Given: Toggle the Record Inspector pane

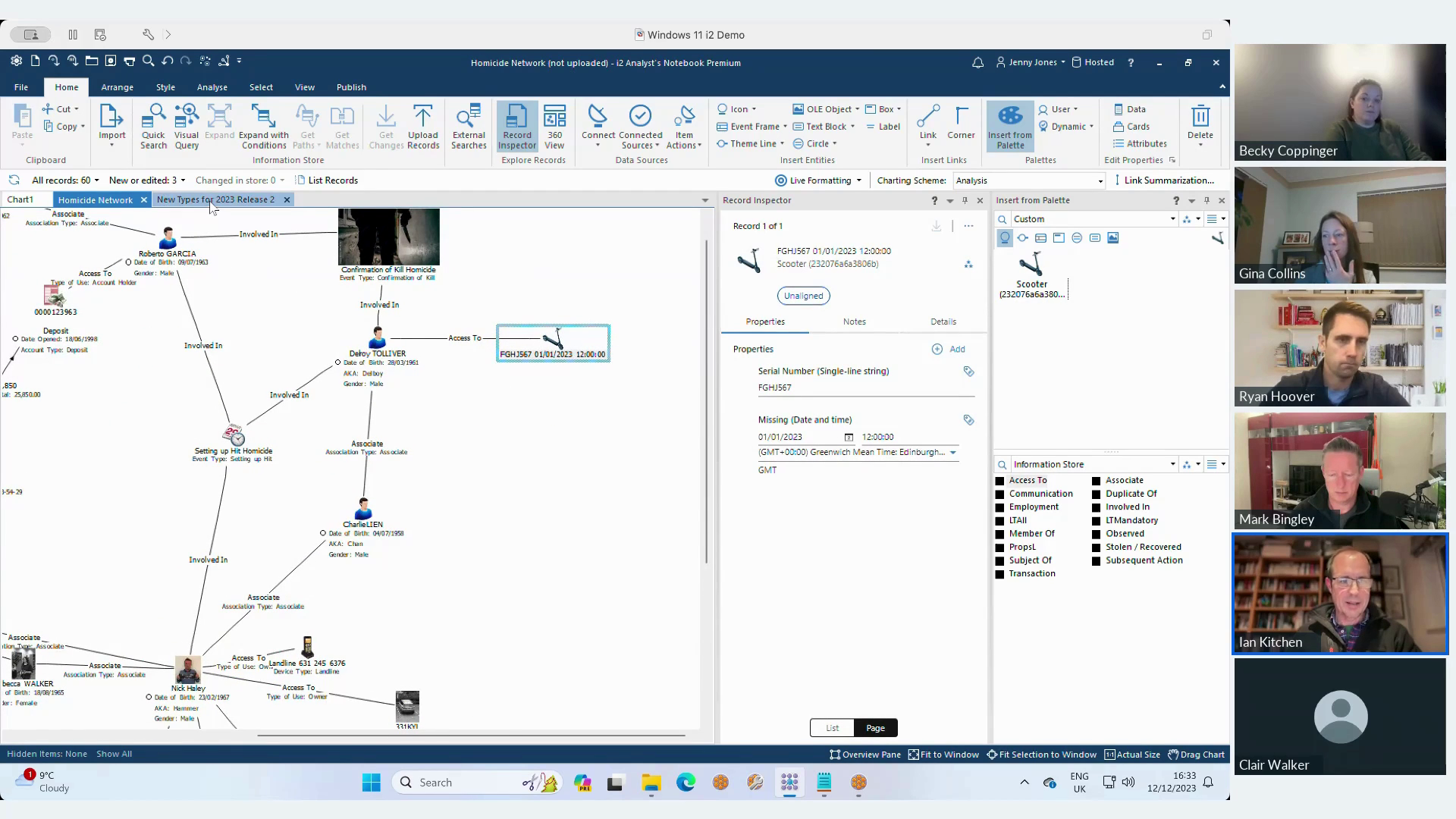Looking at the screenshot, I should [x=517, y=126].
